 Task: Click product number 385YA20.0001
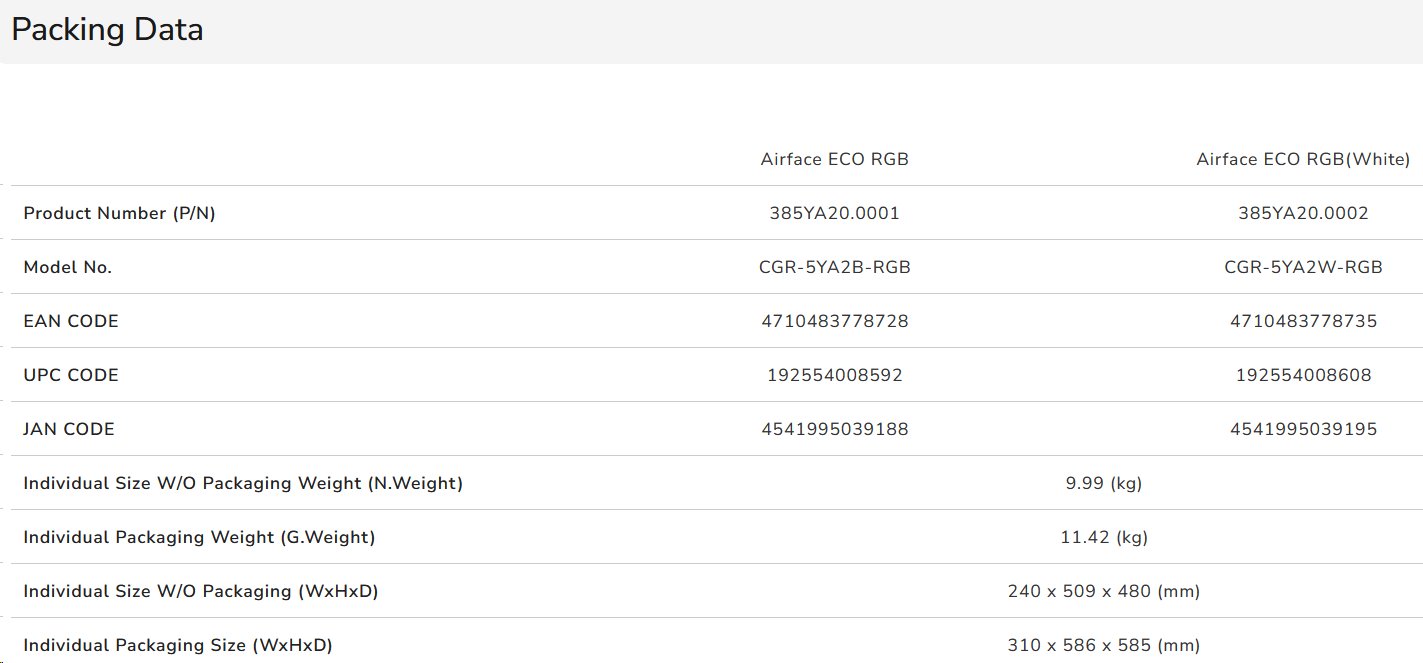834,213
